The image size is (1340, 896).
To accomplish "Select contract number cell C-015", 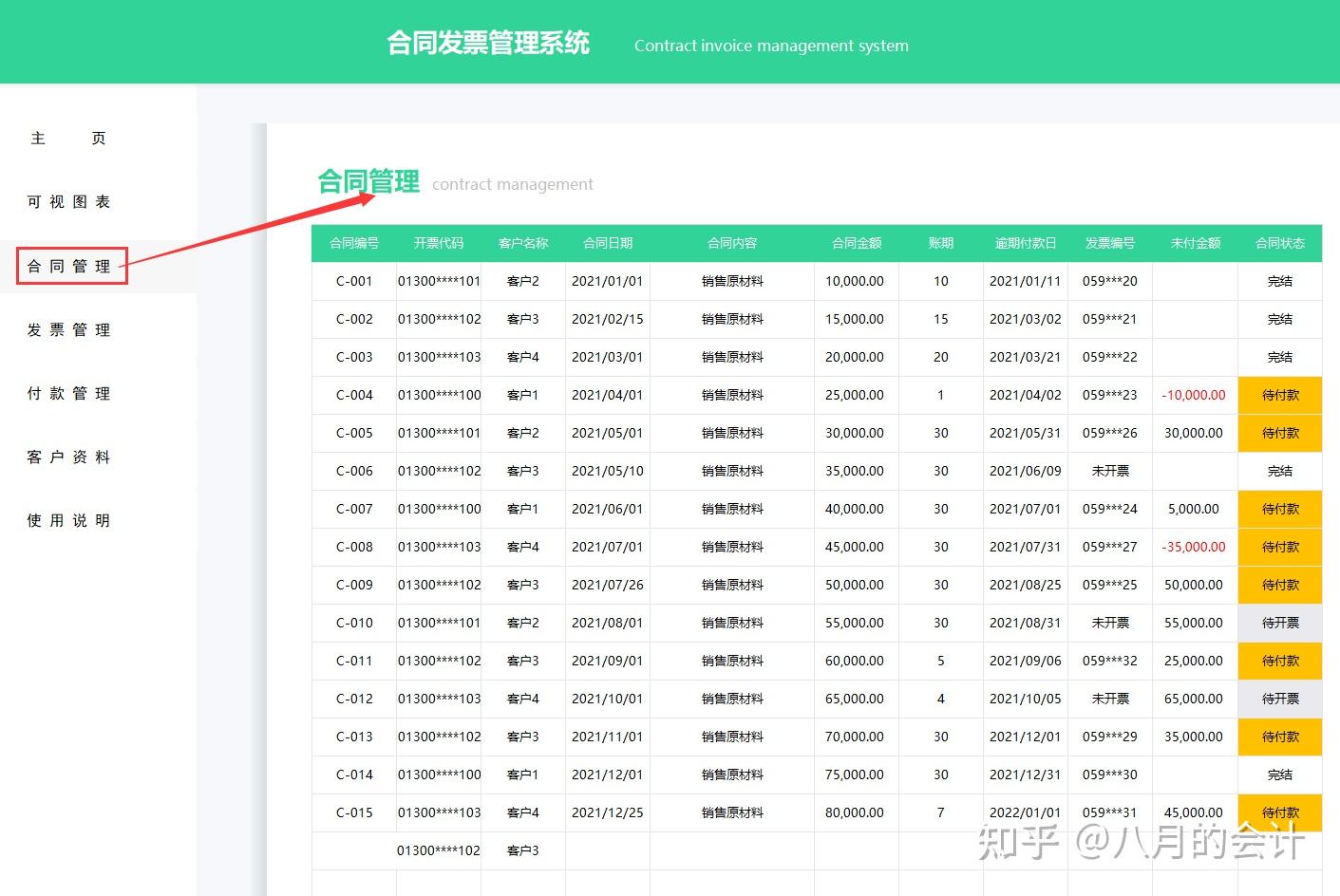I will click(x=354, y=812).
